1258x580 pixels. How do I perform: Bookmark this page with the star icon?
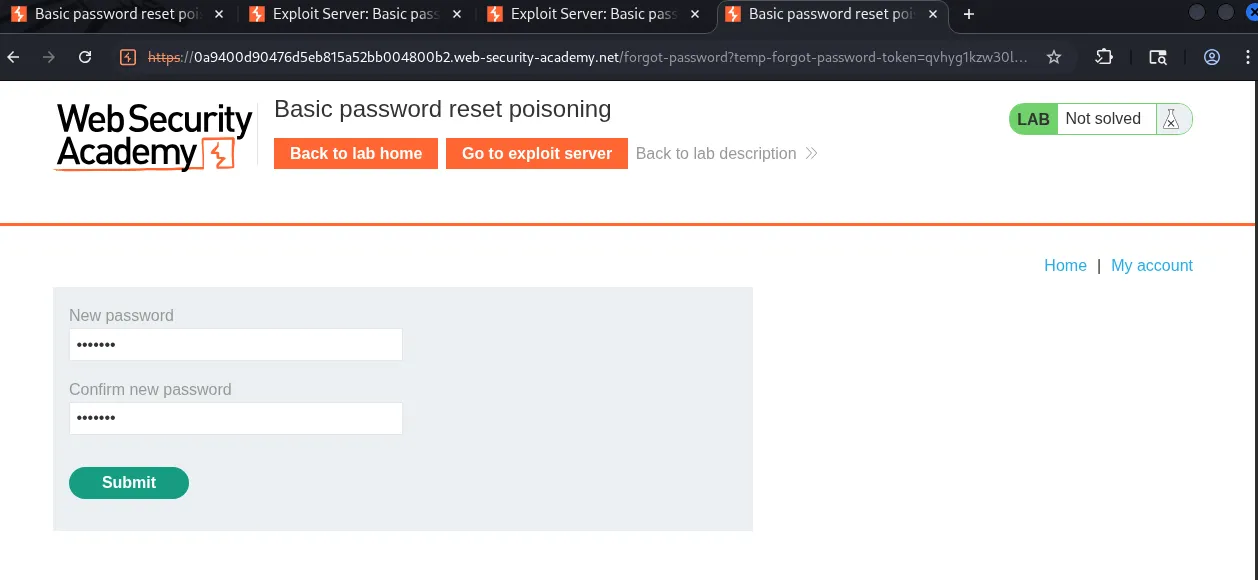pyautogui.click(x=1054, y=57)
